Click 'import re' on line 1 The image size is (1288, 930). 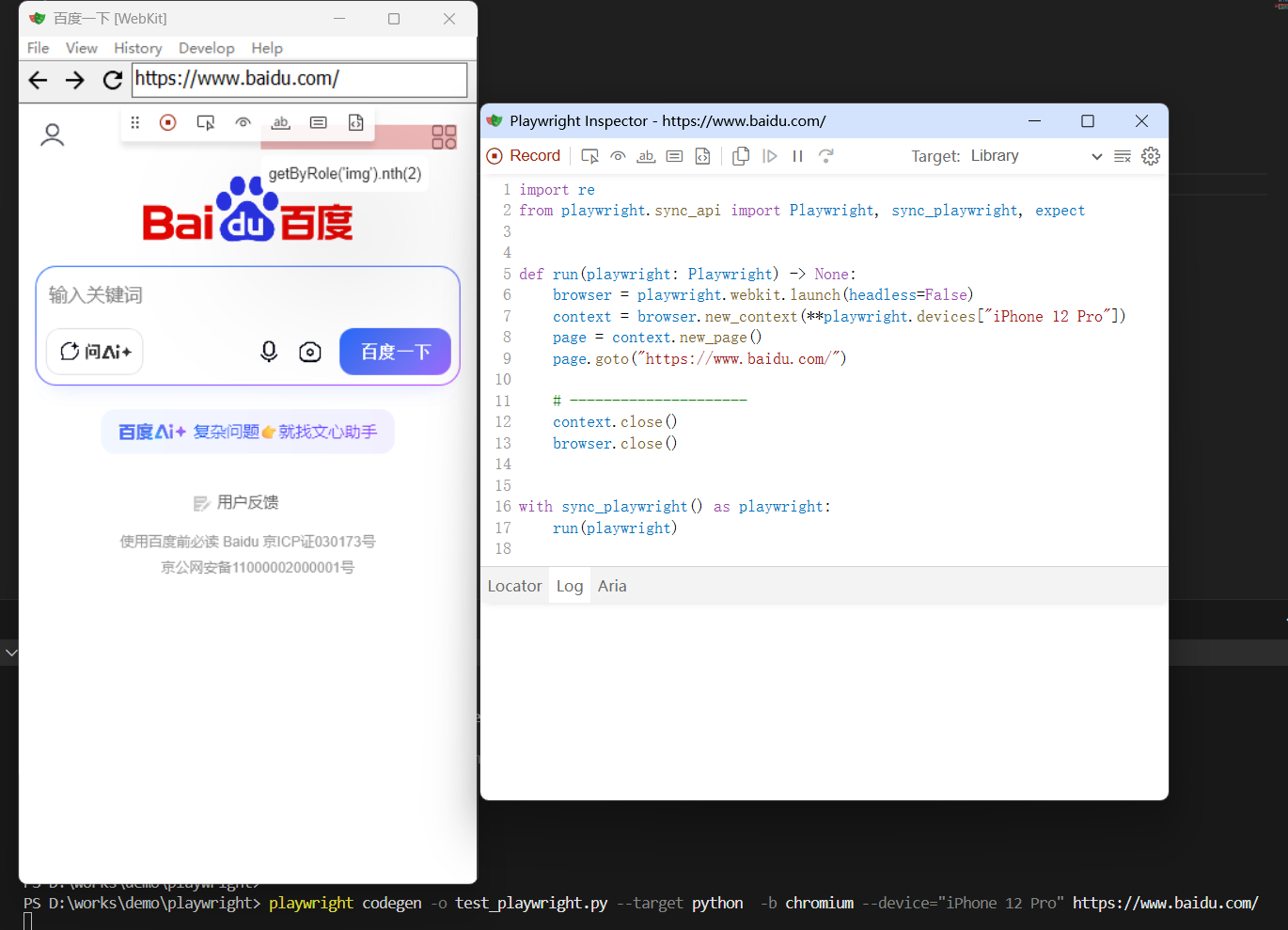click(557, 189)
